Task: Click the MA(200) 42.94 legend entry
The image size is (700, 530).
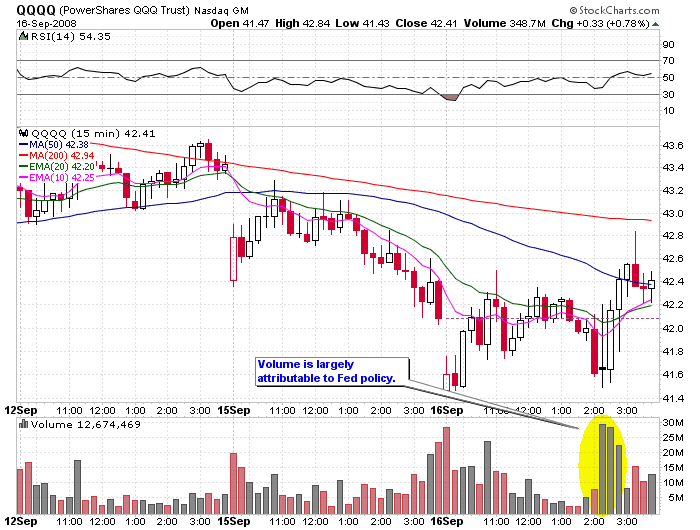Action: [x=57, y=155]
